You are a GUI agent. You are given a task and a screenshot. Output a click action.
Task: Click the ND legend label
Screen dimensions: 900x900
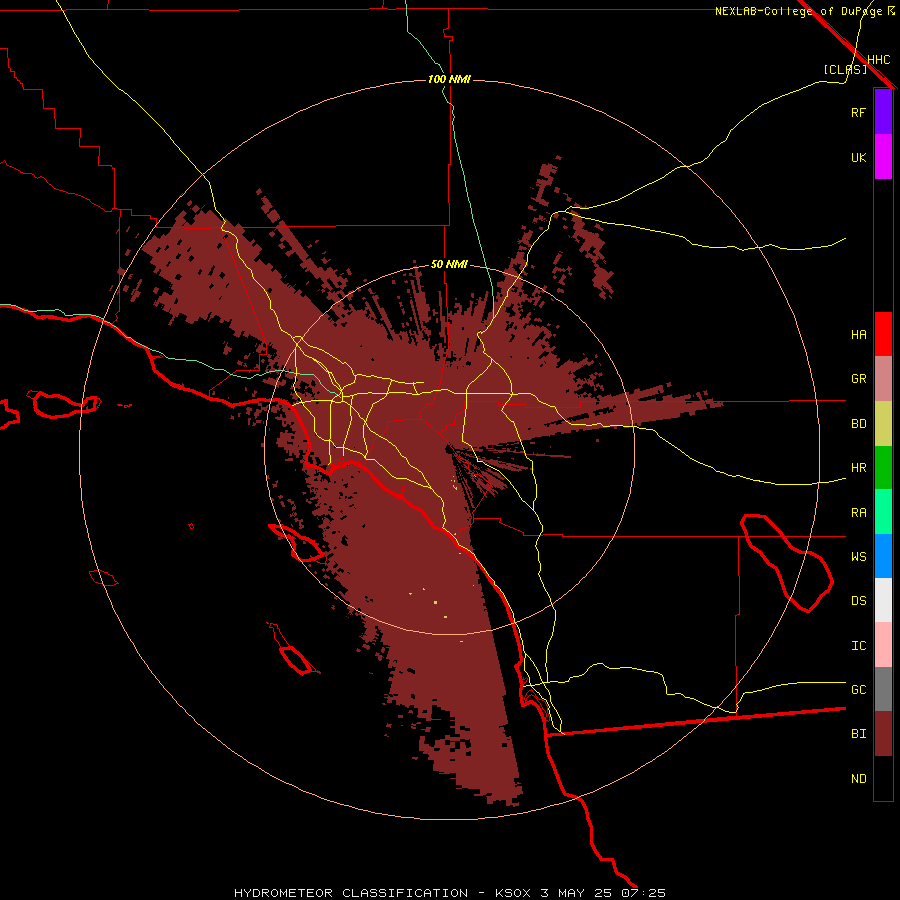858,779
